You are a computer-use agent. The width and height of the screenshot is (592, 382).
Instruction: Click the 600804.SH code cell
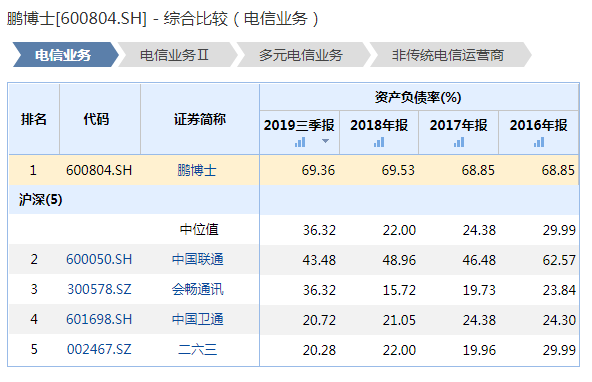(x=99, y=170)
